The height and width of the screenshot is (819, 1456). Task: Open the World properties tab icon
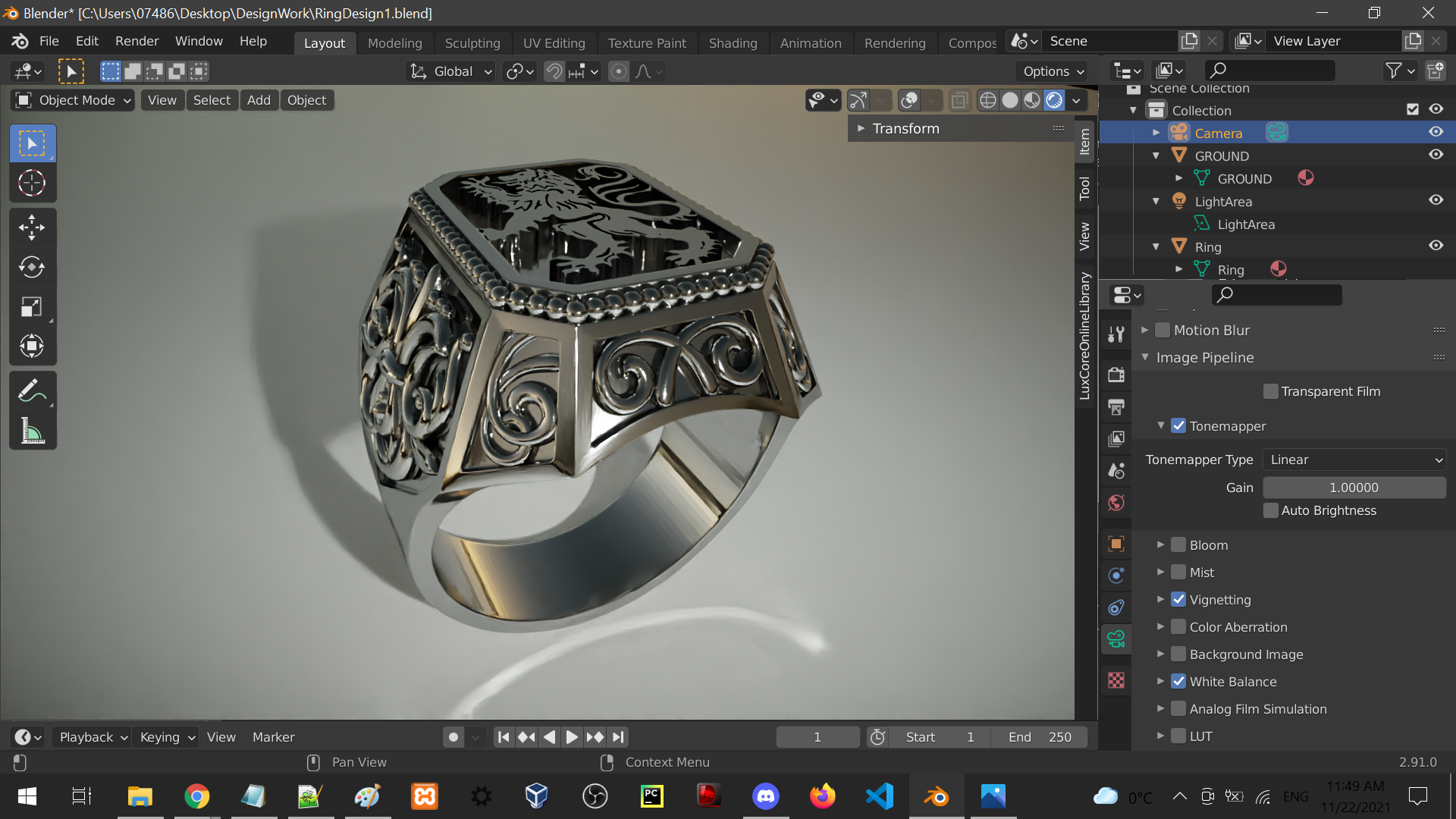(1116, 503)
